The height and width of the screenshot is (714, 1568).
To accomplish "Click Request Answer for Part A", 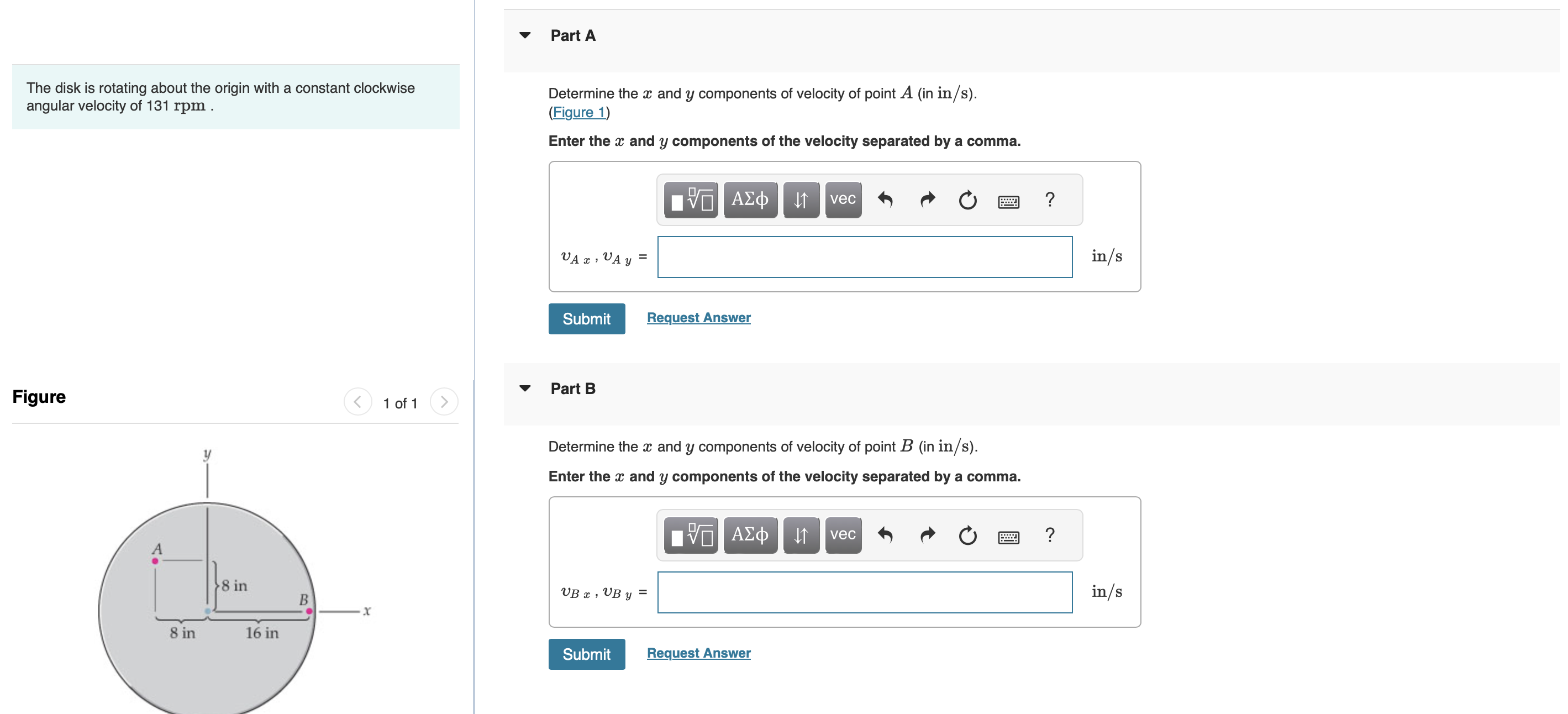I will [x=698, y=317].
